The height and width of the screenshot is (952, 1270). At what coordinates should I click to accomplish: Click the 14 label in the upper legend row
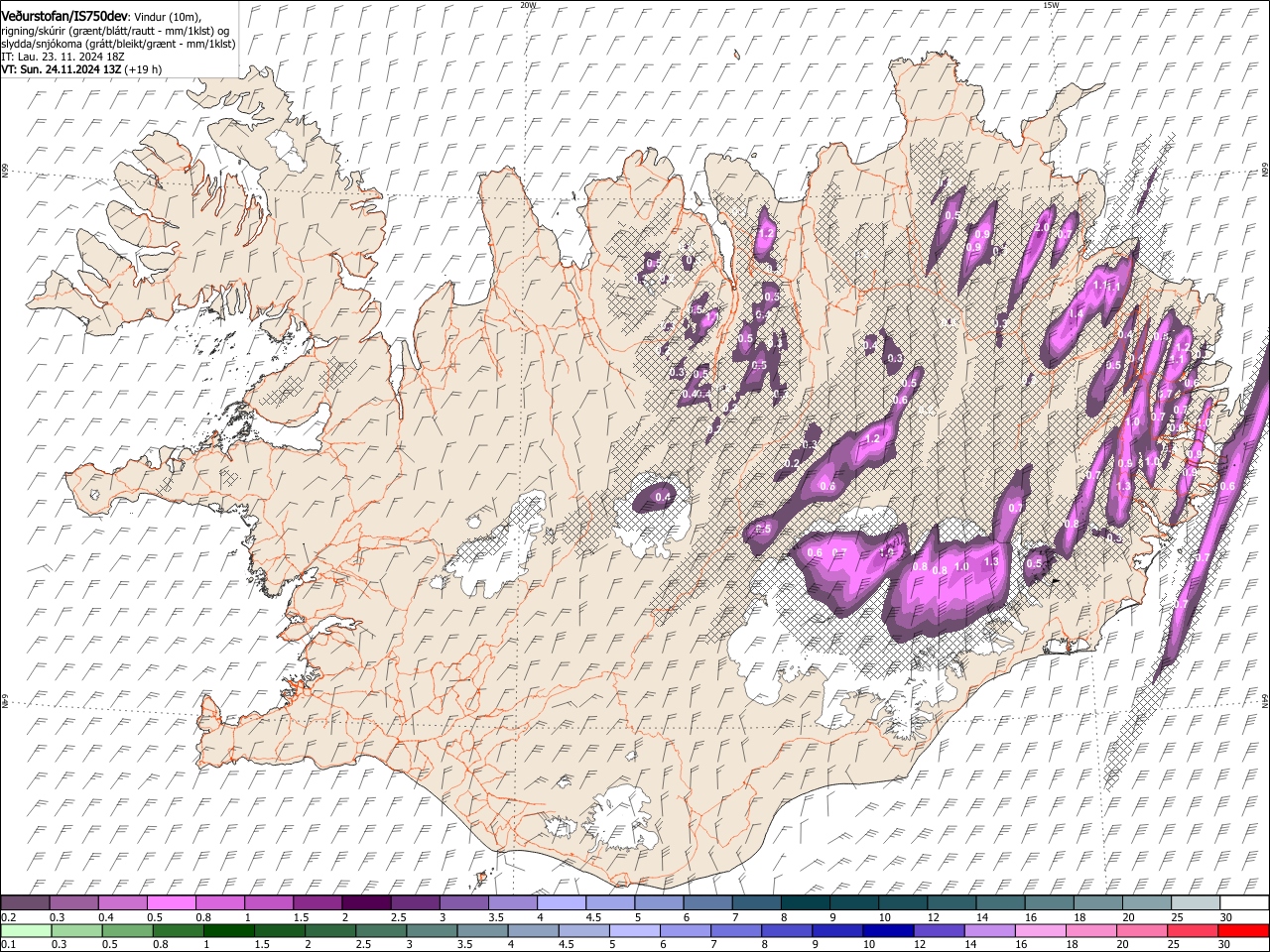[x=982, y=917]
